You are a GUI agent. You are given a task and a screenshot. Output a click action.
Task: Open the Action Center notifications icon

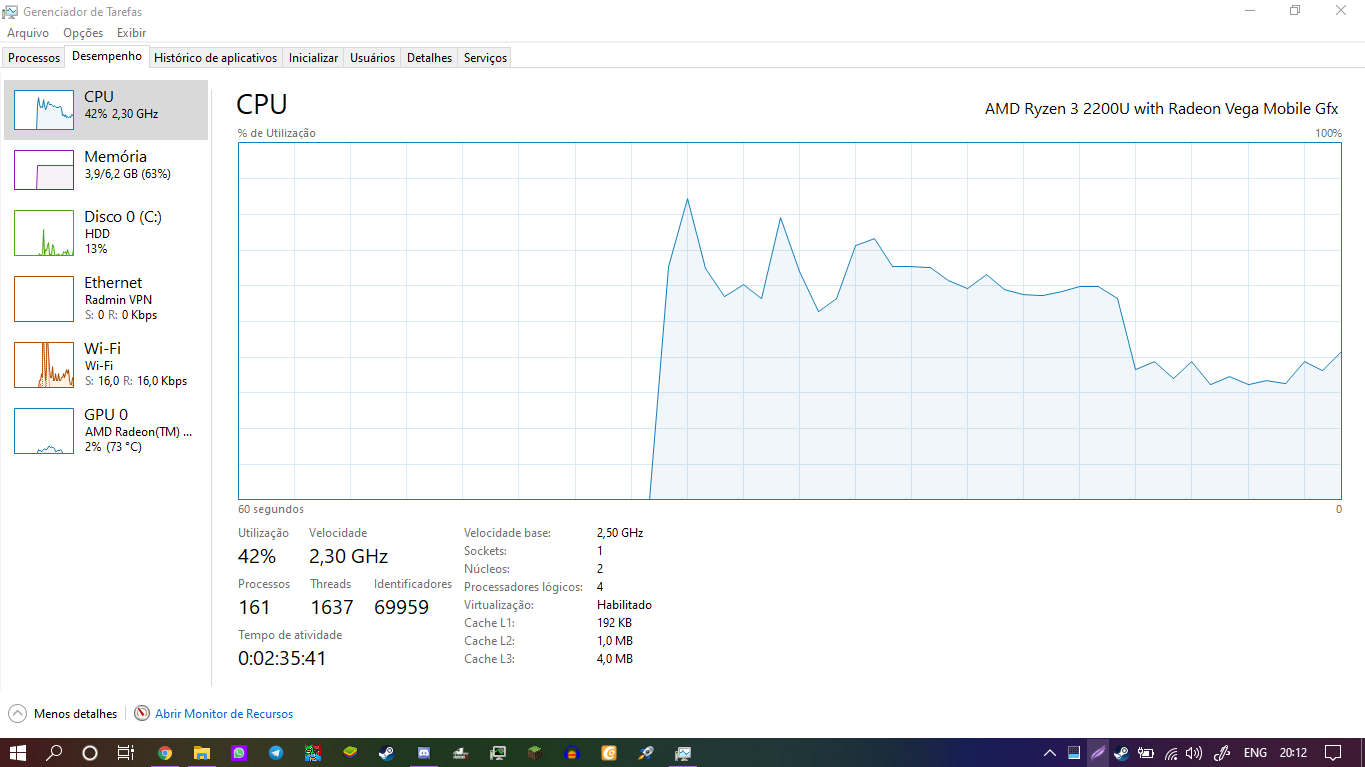point(1333,752)
